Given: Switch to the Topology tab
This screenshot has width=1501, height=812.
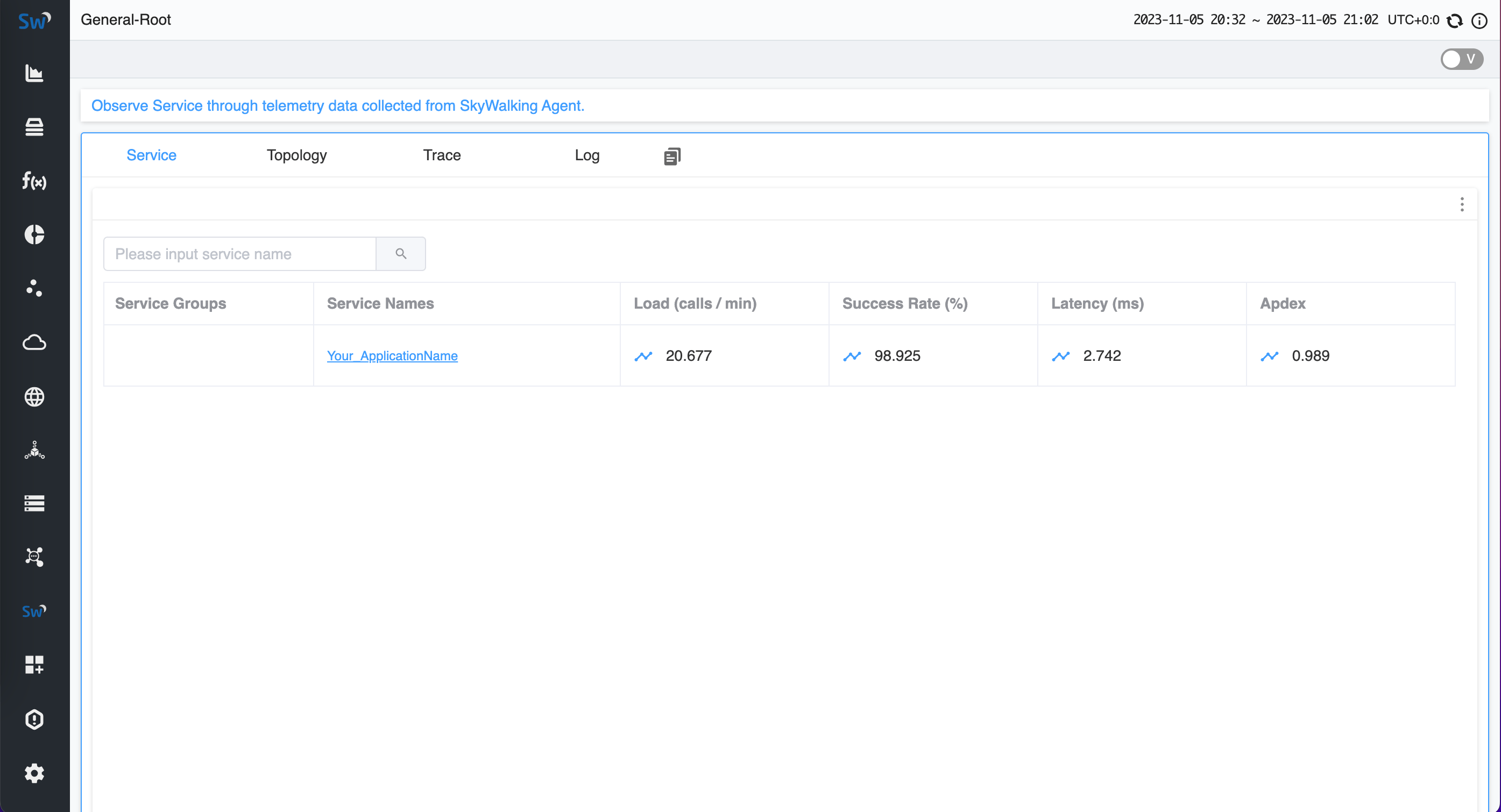Looking at the screenshot, I should (296, 155).
